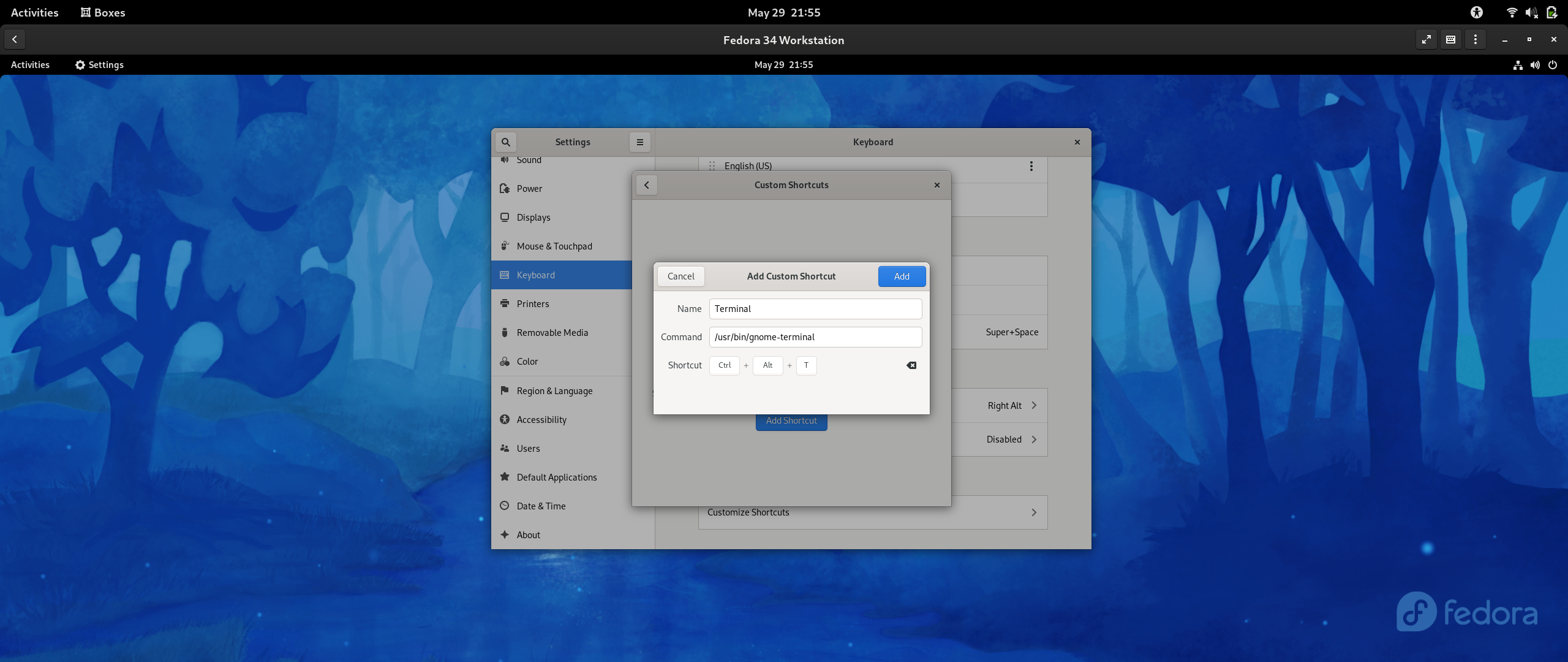The width and height of the screenshot is (1568, 662).
Task: Select Users in Settings sidebar
Action: point(562,449)
